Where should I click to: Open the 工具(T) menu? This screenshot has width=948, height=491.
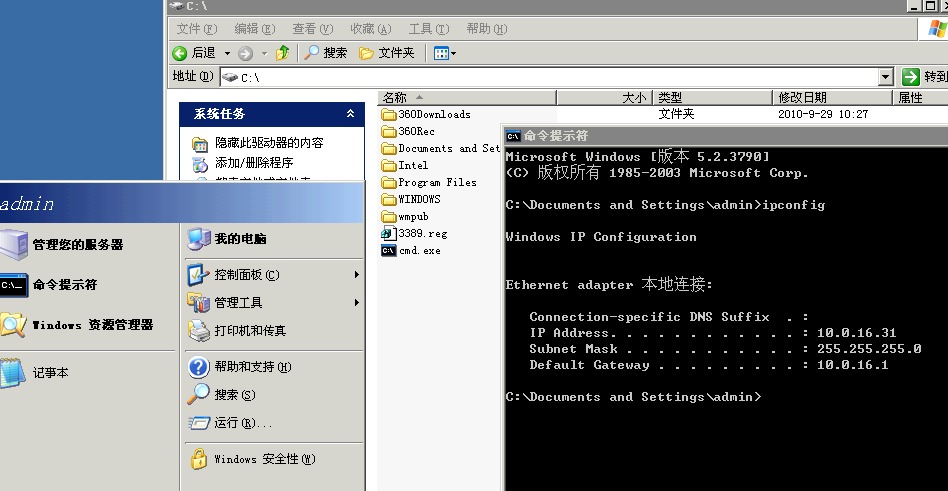tap(429, 28)
